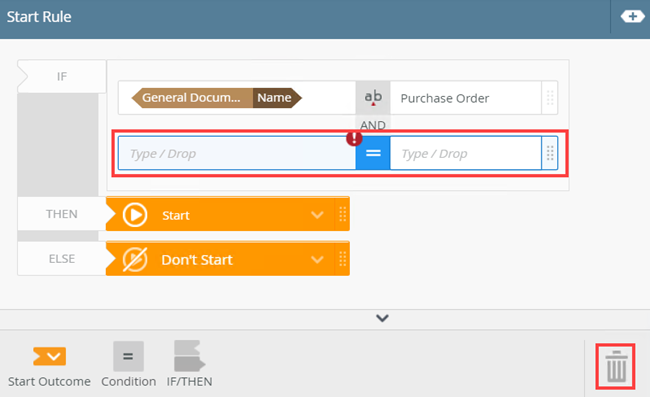Click the red error exclamation badge

click(x=354, y=138)
